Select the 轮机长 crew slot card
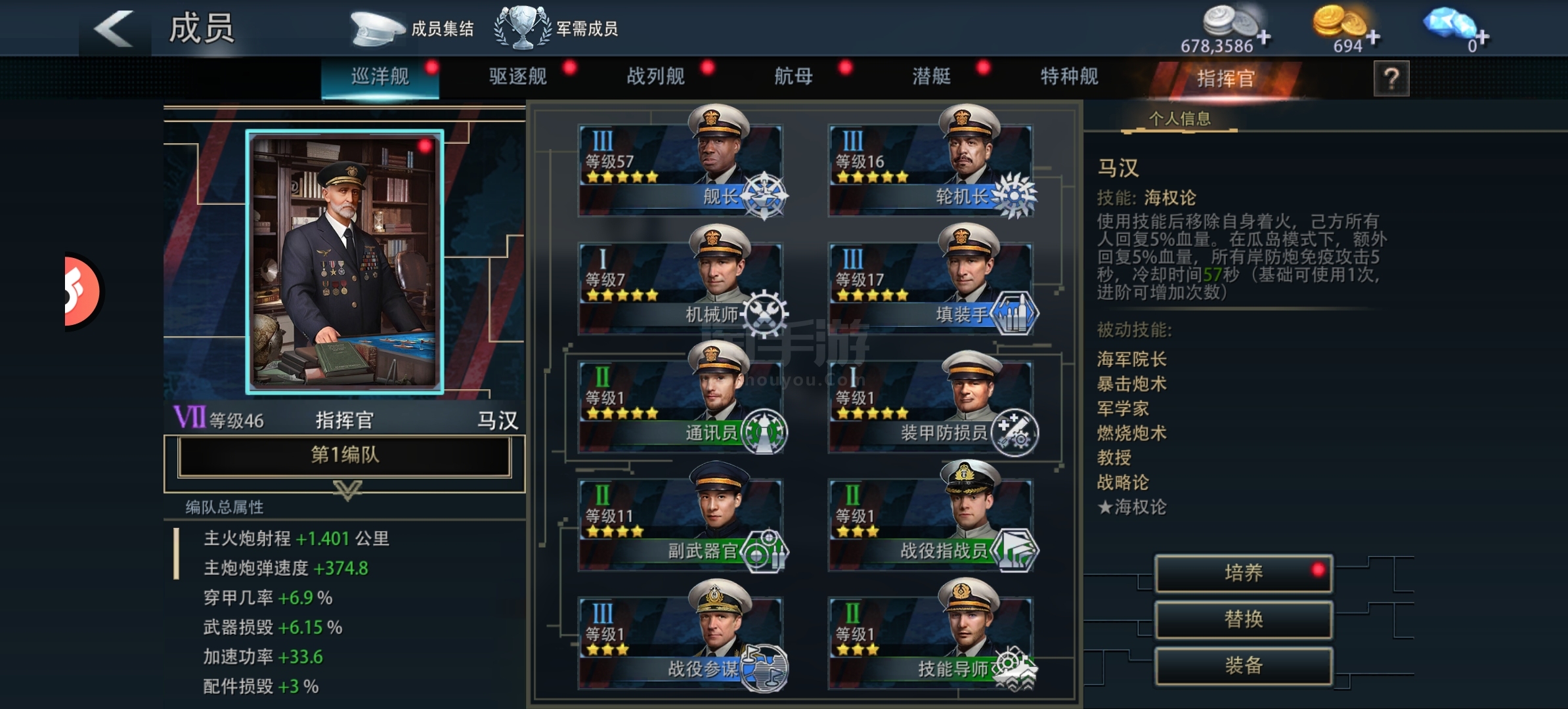Screen dimensions: 1568x709 [x=931, y=163]
